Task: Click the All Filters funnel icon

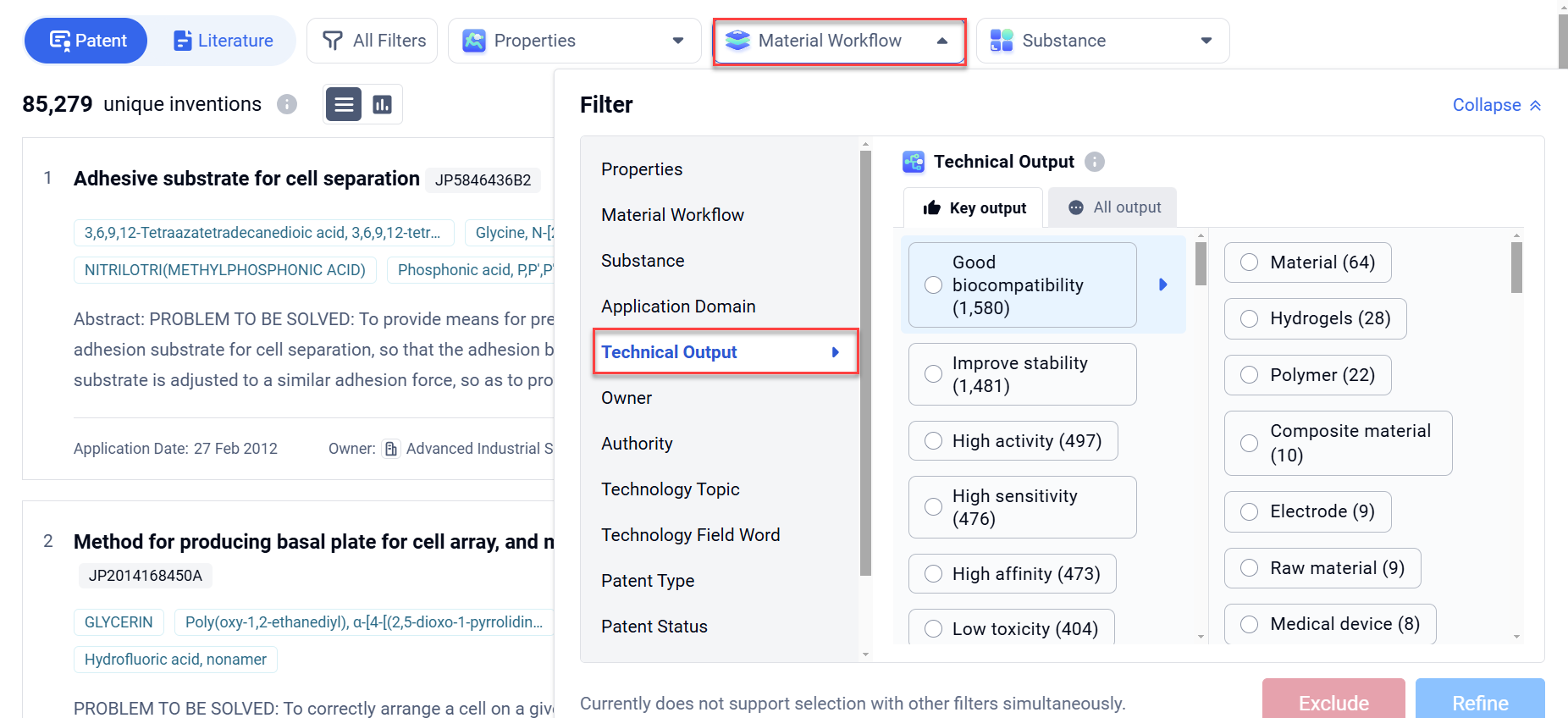Action: 333,41
